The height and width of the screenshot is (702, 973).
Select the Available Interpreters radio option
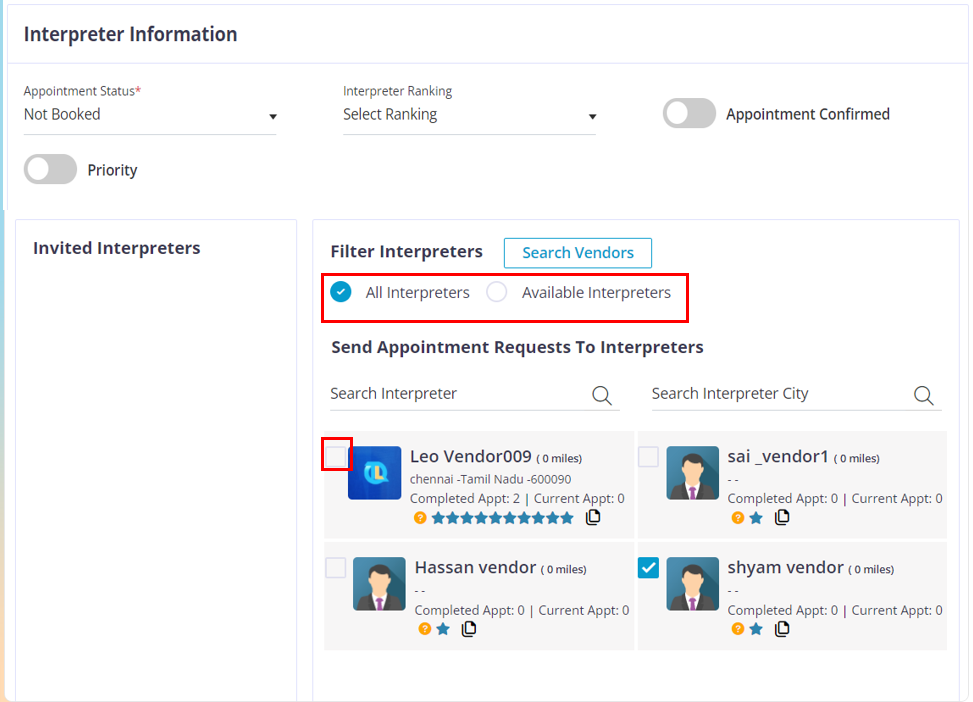coord(497,293)
